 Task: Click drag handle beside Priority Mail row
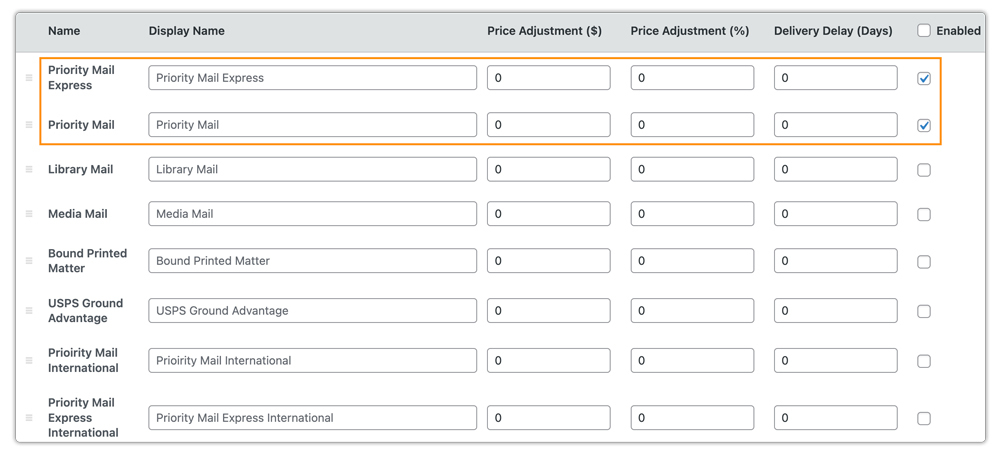29,125
